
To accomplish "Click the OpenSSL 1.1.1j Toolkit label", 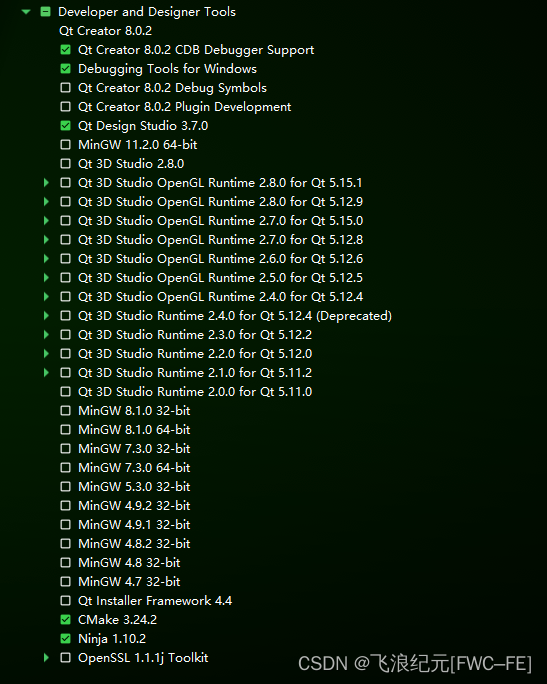I will point(143,657).
